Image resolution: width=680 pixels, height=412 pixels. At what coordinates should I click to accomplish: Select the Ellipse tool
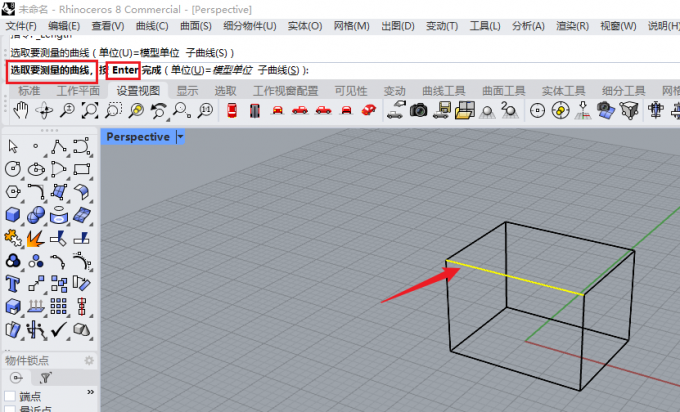point(36,169)
